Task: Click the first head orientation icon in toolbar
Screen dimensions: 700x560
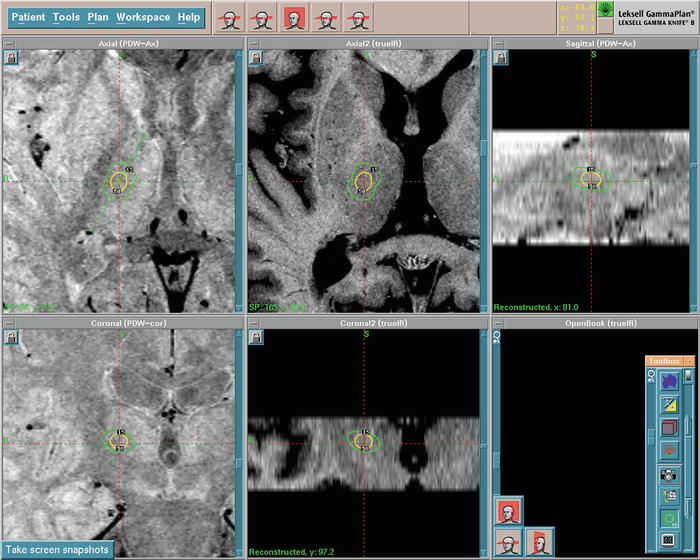Action: tap(231, 17)
